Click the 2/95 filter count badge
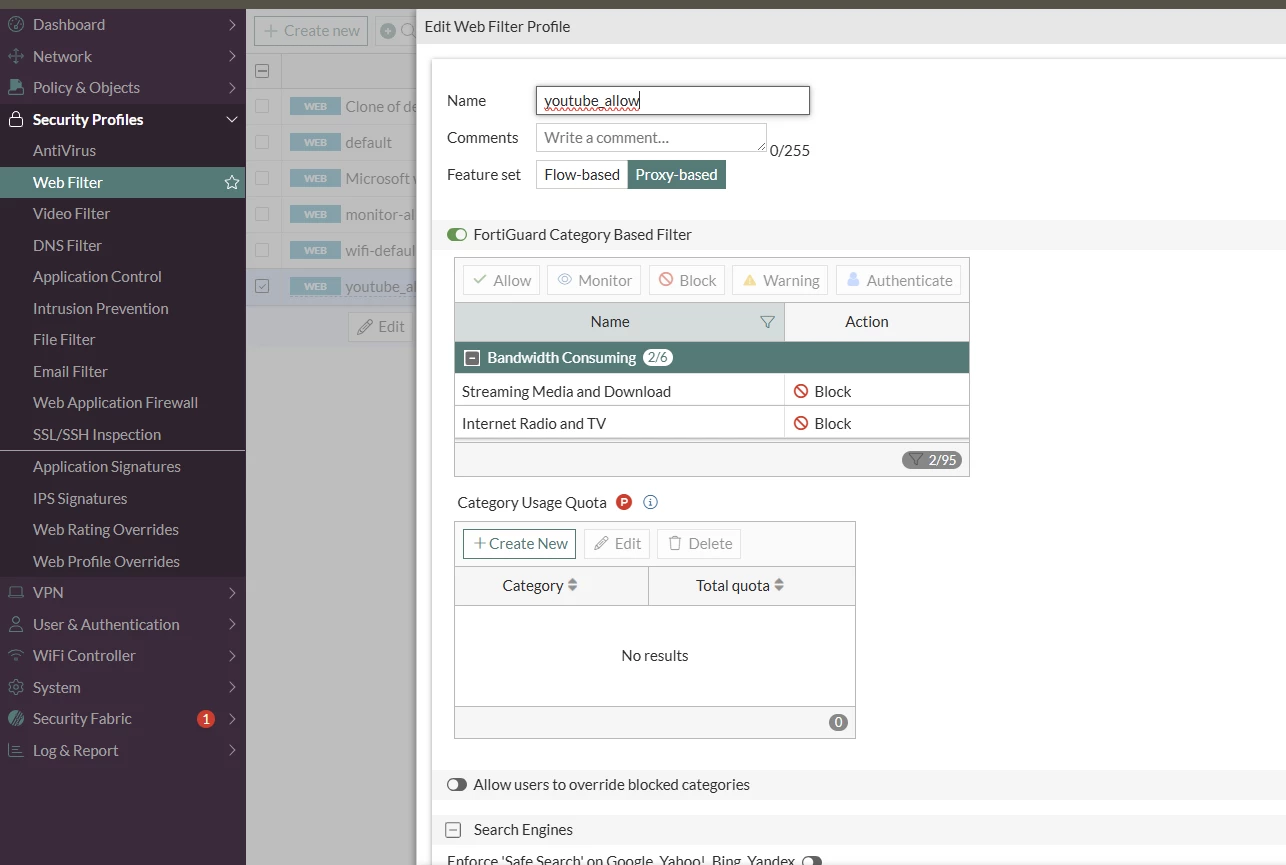Screen dimensions: 1286x865 pos(932,460)
